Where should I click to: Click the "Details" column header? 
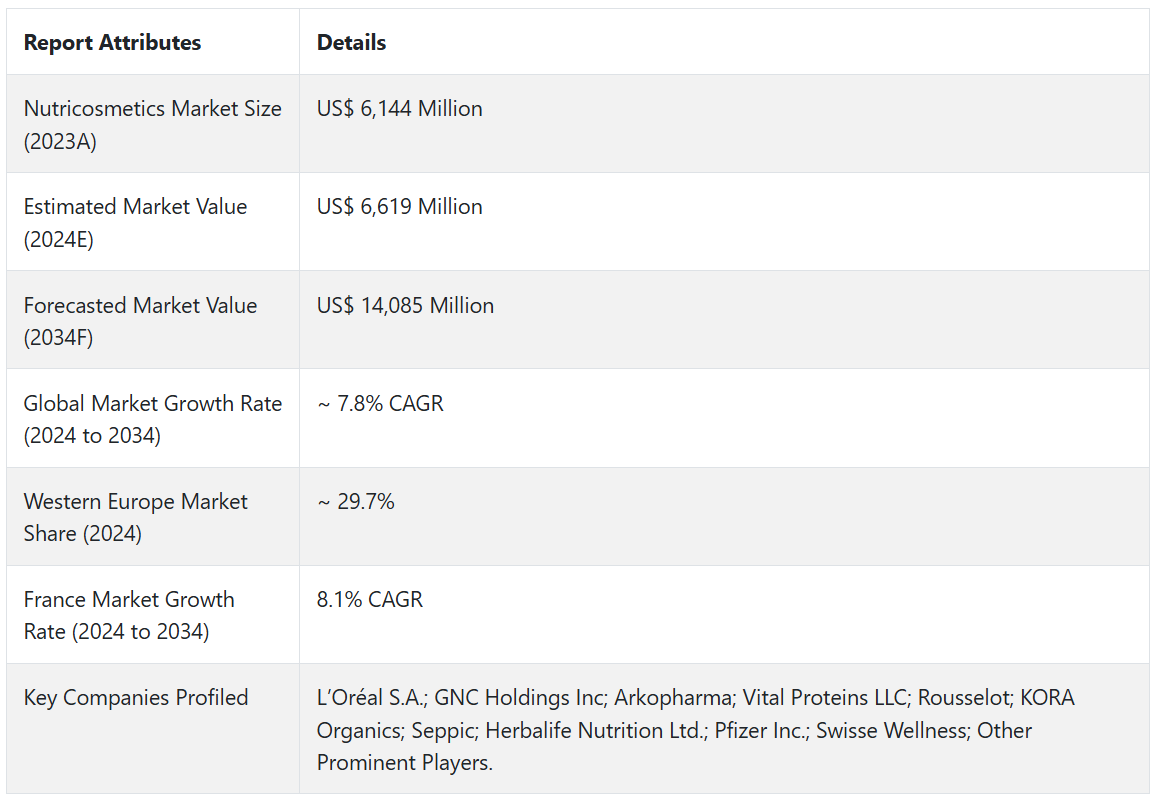coord(351,43)
